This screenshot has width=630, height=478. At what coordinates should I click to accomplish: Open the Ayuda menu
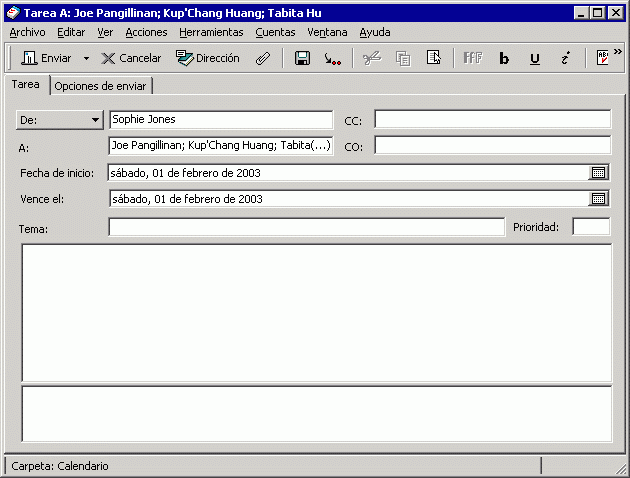(375, 32)
